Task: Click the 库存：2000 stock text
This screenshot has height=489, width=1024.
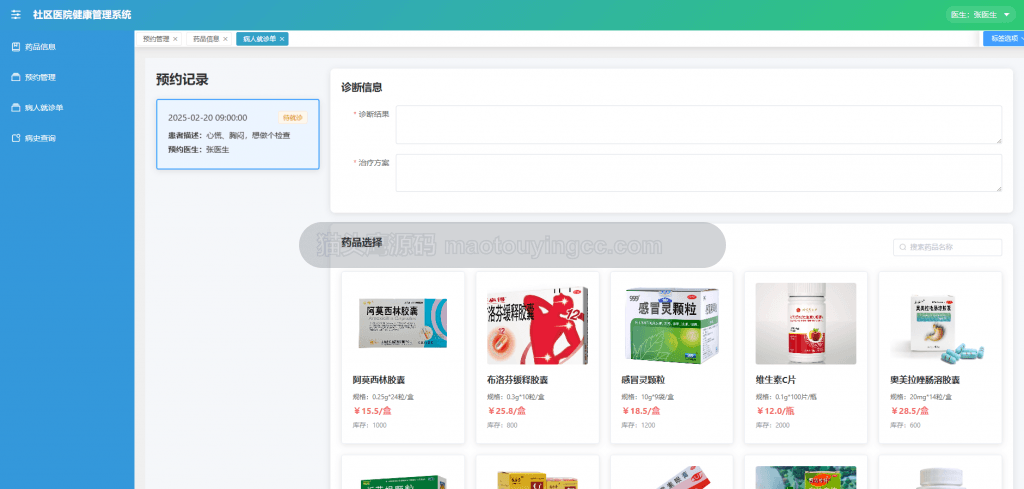Action: 773,426
